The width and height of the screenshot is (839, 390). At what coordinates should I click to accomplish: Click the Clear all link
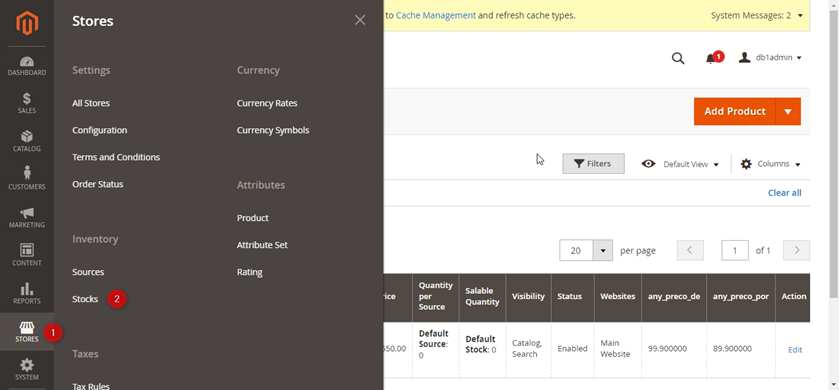click(x=784, y=193)
